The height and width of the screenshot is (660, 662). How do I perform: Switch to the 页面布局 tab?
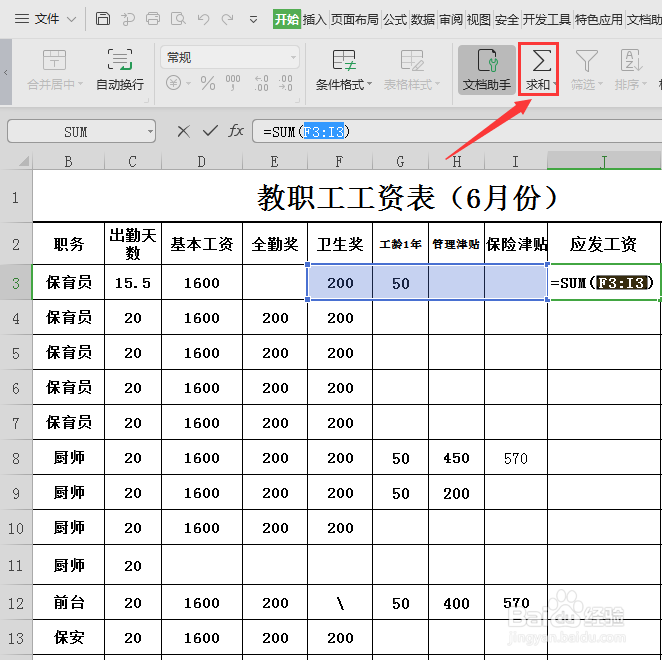point(354,19)
